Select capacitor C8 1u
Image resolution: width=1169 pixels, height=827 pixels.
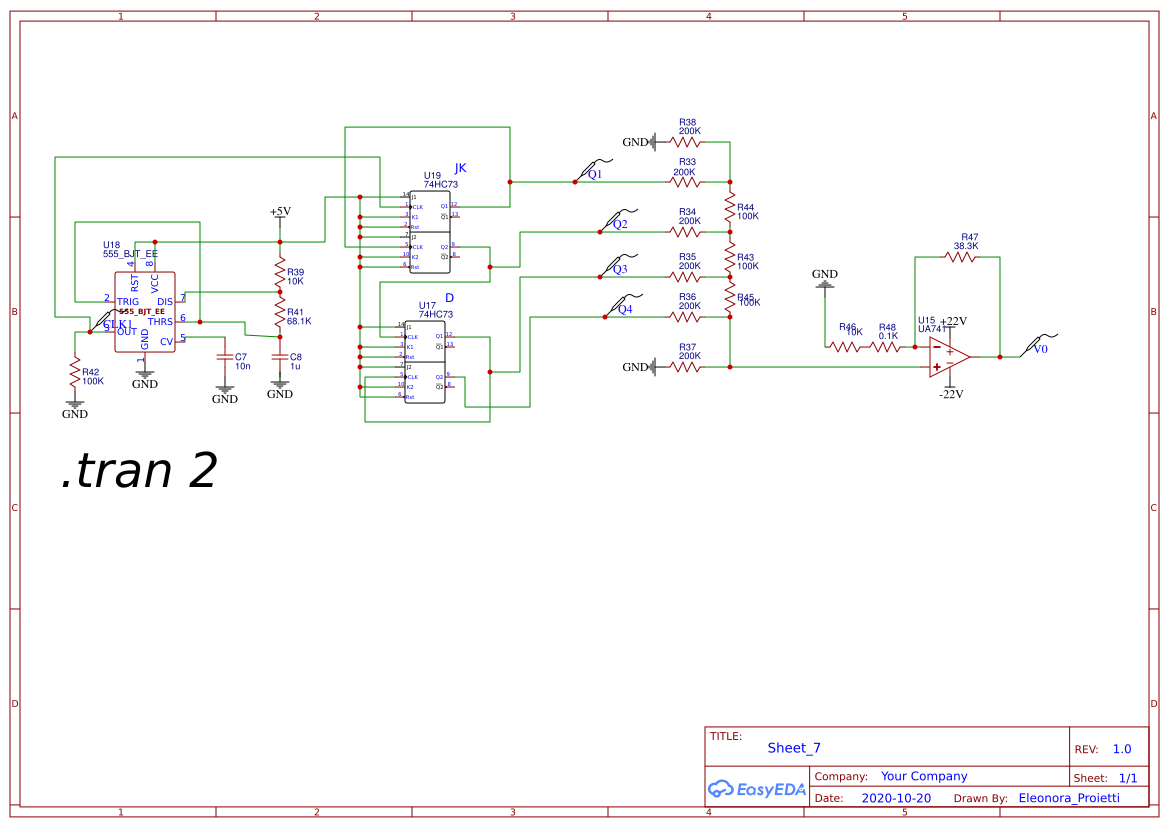pos(280,355)
